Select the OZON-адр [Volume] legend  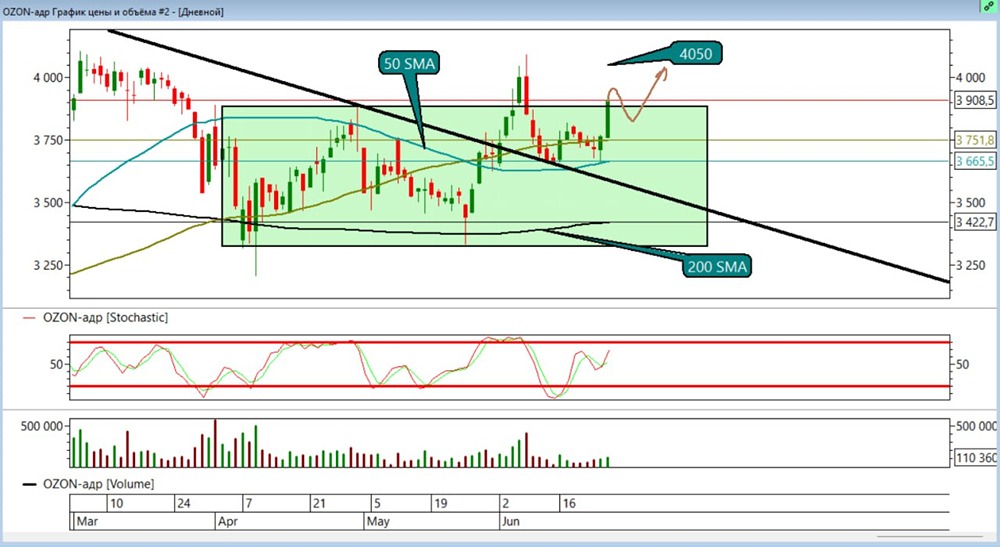click(x=98, y=484)
